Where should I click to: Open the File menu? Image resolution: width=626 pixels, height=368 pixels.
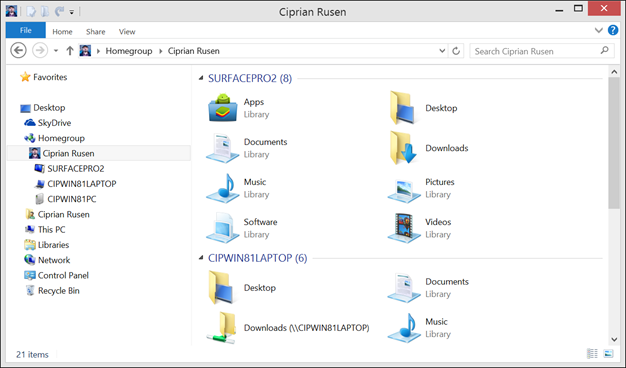[26, 30]
